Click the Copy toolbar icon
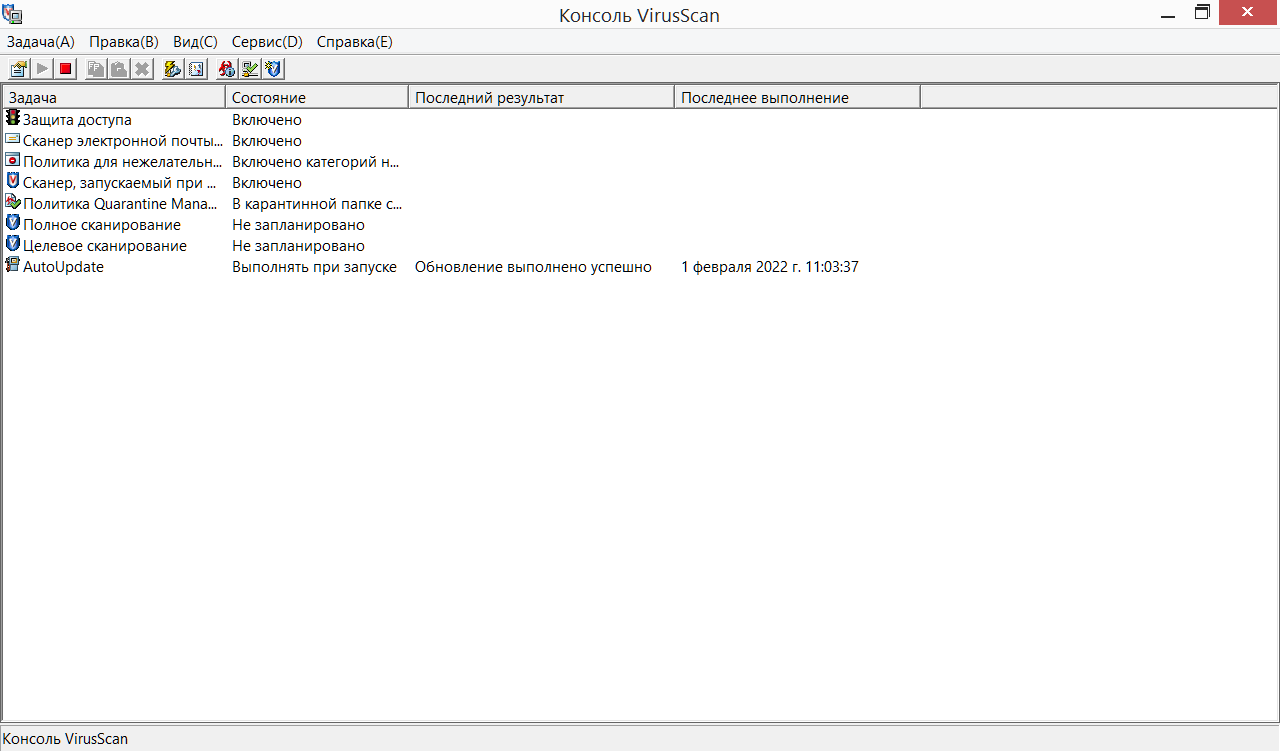1280x752 pixels. pos(95,69)
